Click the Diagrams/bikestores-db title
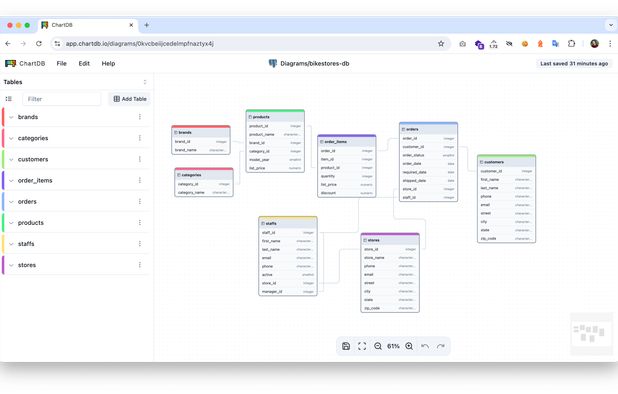Viewport: 618px width, 394px height. [x=315, y=63]
